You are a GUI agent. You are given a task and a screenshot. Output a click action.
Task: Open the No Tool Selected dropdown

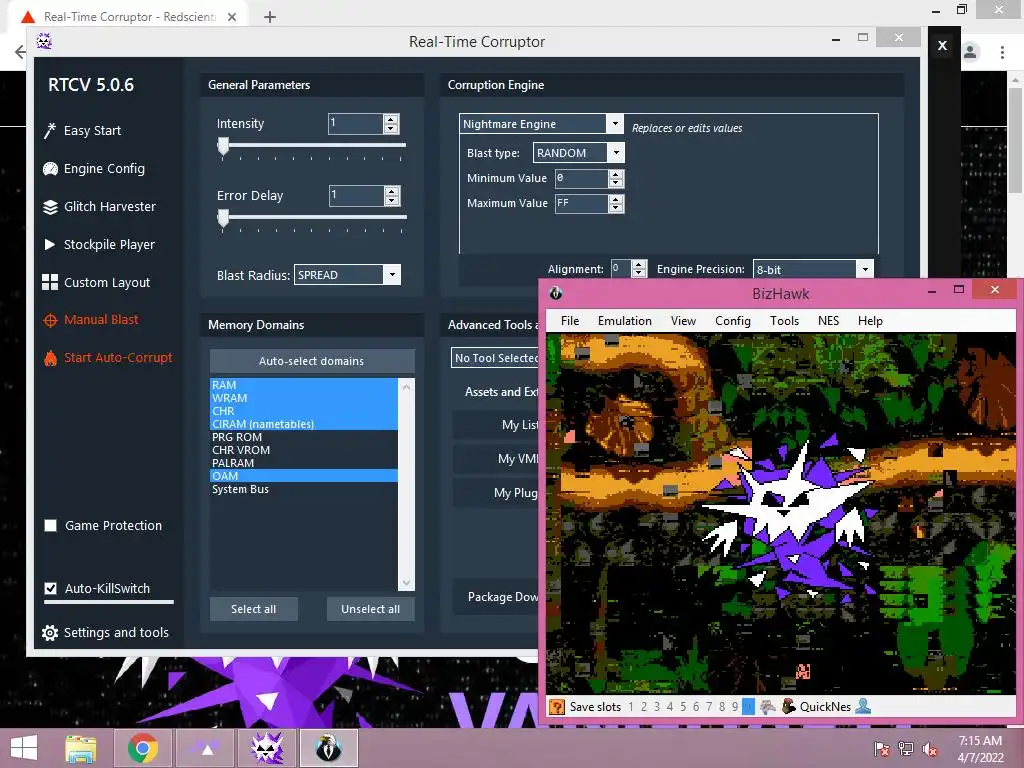(495, 358)
